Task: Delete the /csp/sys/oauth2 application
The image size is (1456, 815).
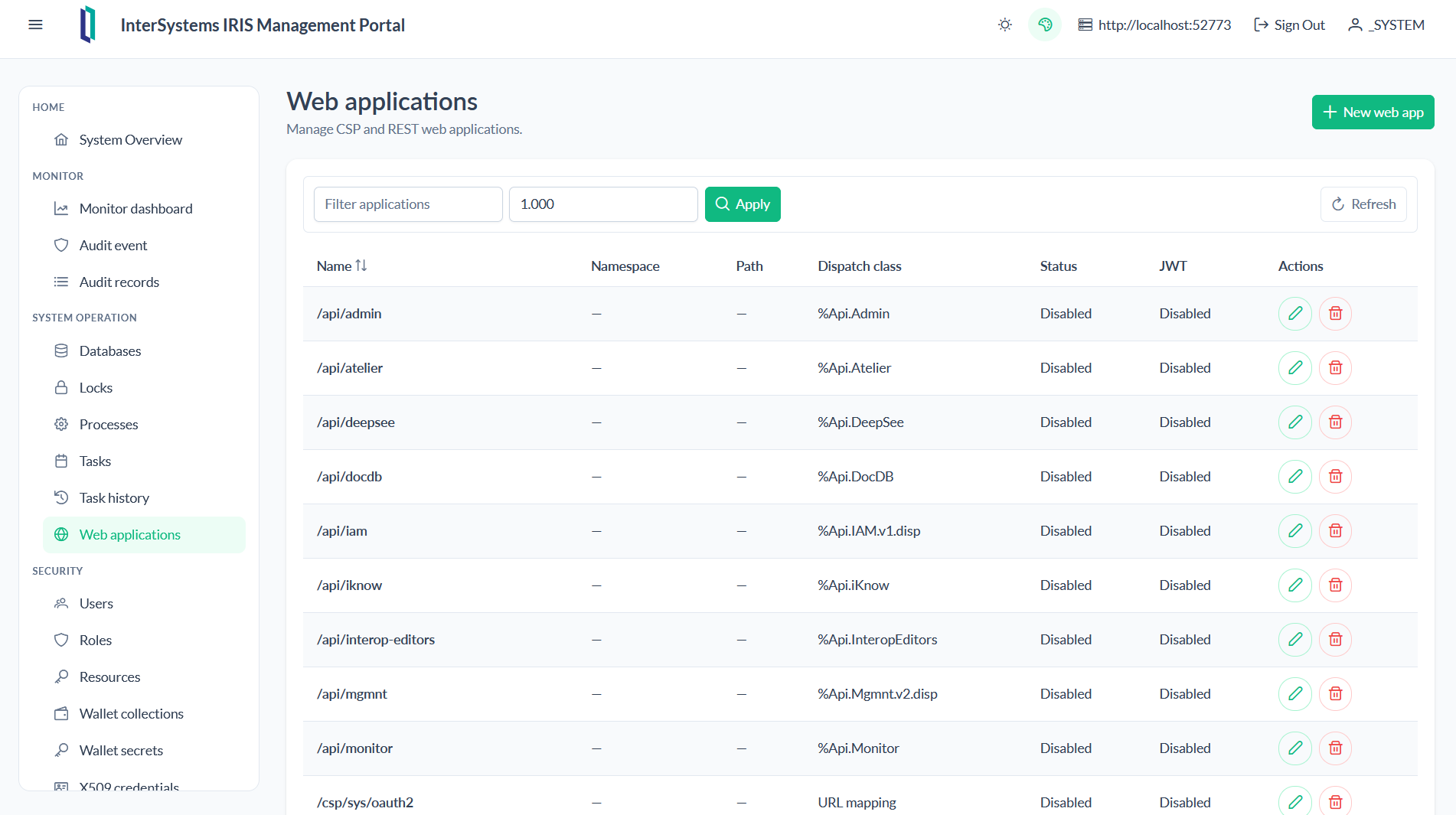Action: [x=1336, y=801]
